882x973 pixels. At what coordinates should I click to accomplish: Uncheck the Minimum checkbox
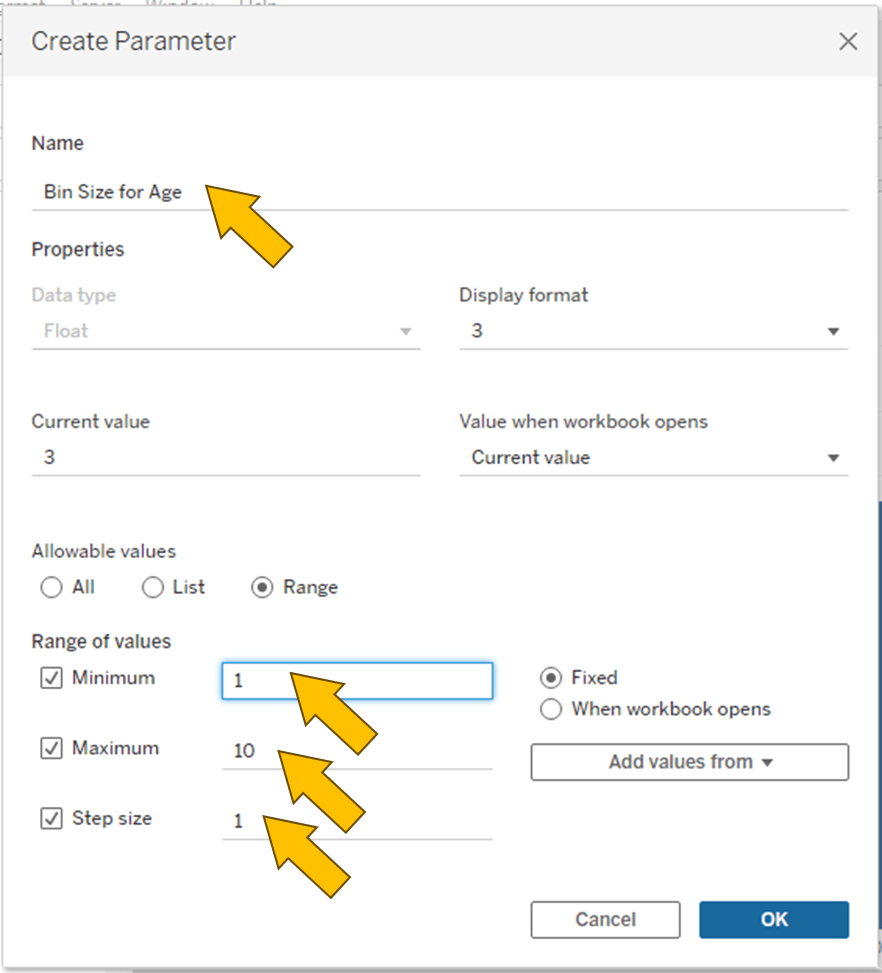(51, 678)
